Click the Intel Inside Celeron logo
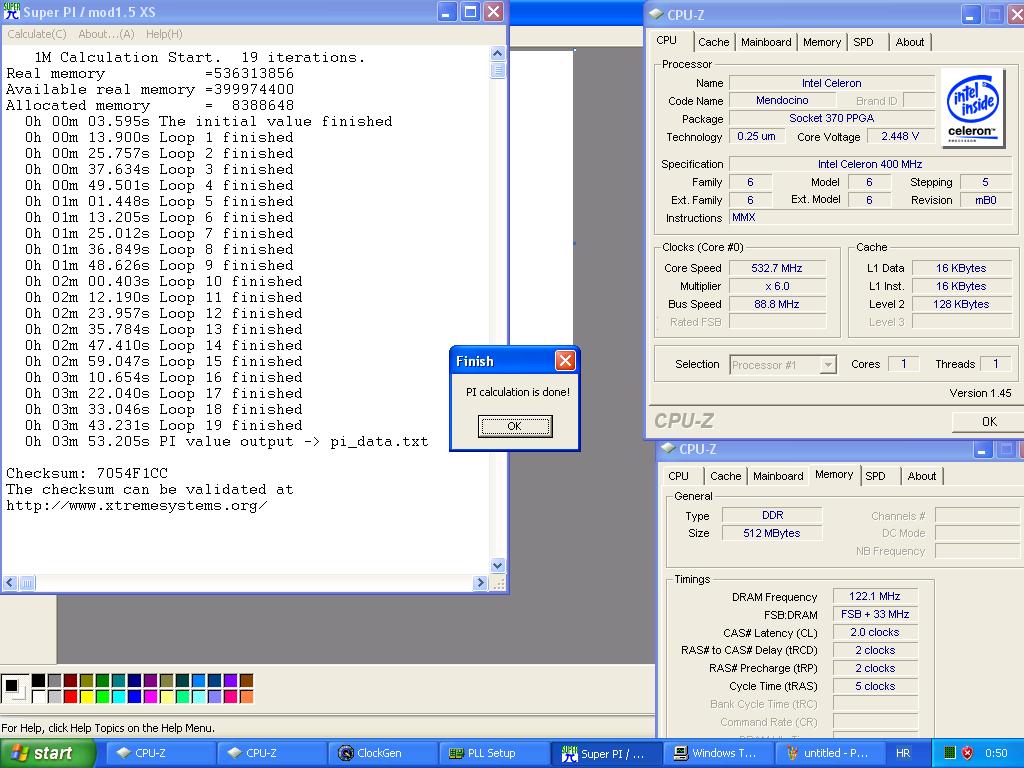The image size is (1024, 768). [x=972, y=108]
